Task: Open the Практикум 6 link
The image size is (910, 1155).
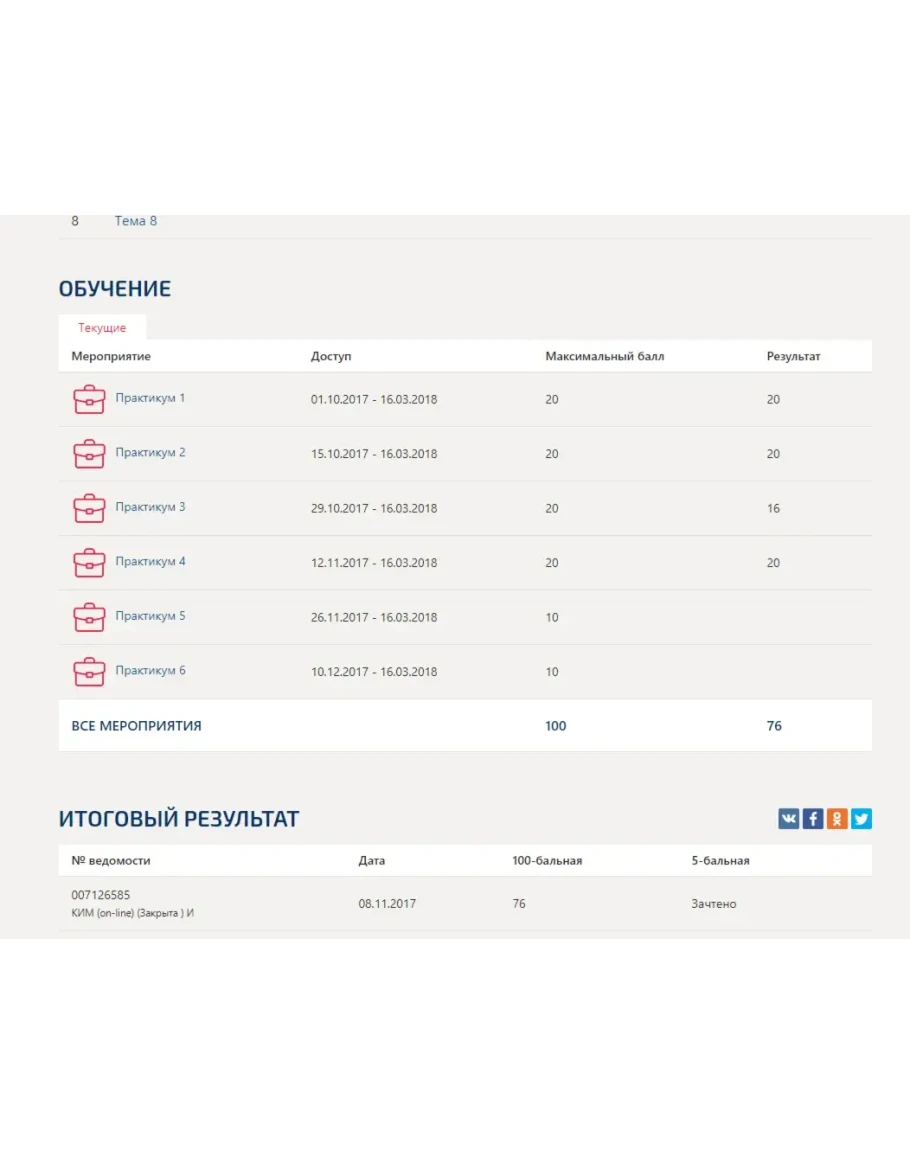Action: click(x=150, y=671)
